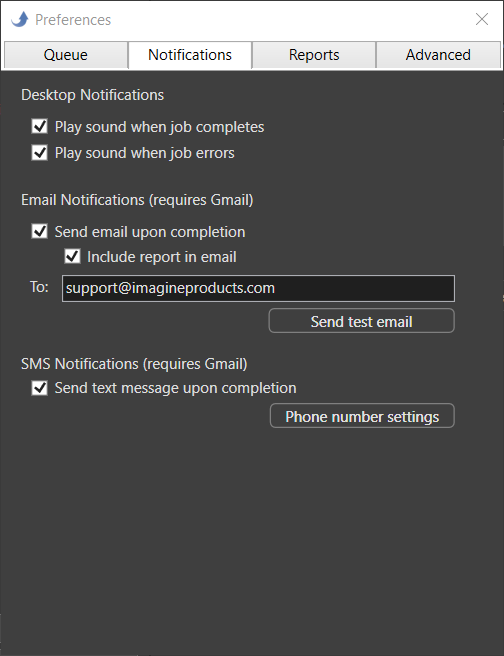The image size is (504, 656).
Task: Uncheck play sound when job errors
Action: (40, 152)
